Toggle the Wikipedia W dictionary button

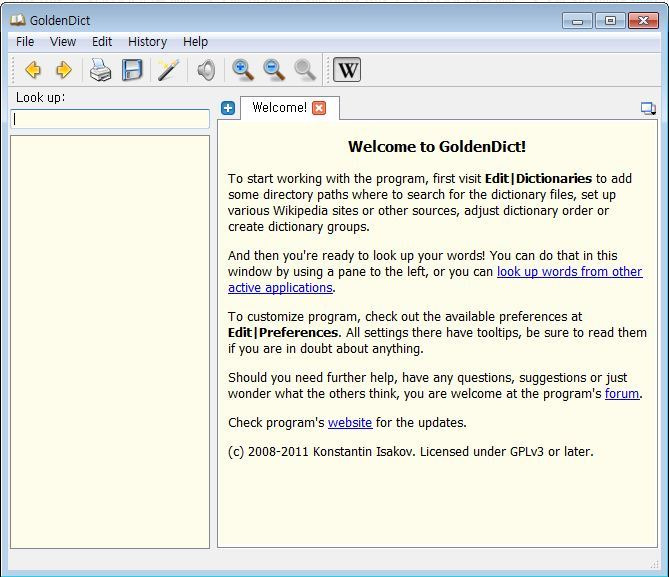point(347,70)
